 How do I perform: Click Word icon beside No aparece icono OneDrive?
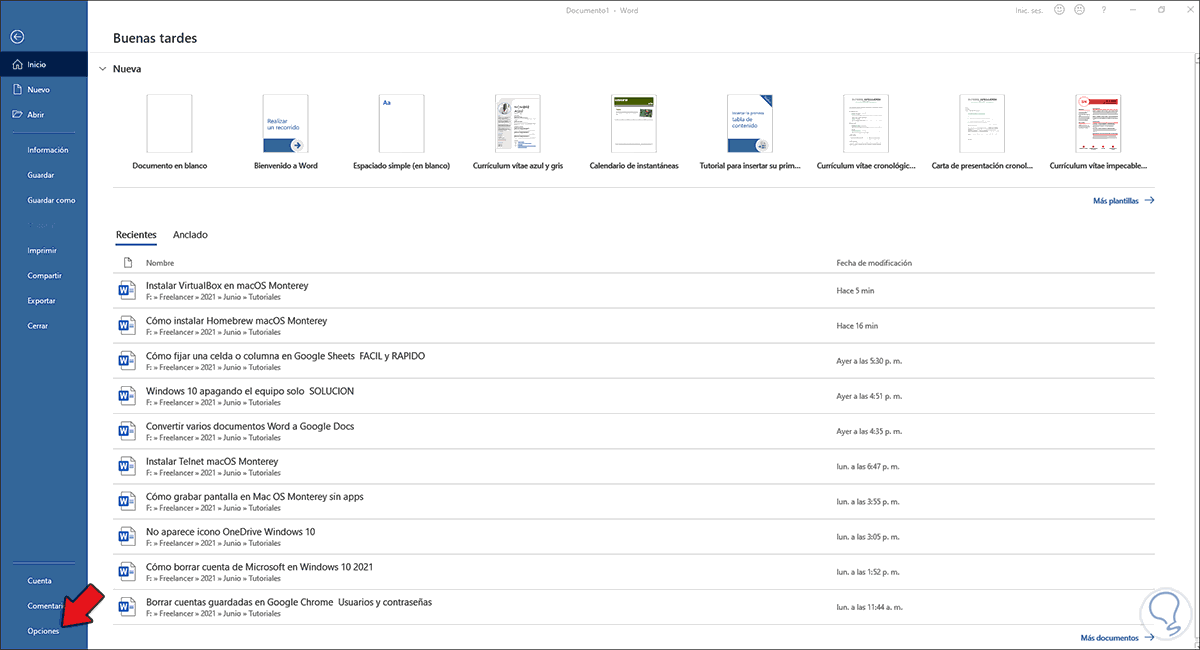coord(127,536)
